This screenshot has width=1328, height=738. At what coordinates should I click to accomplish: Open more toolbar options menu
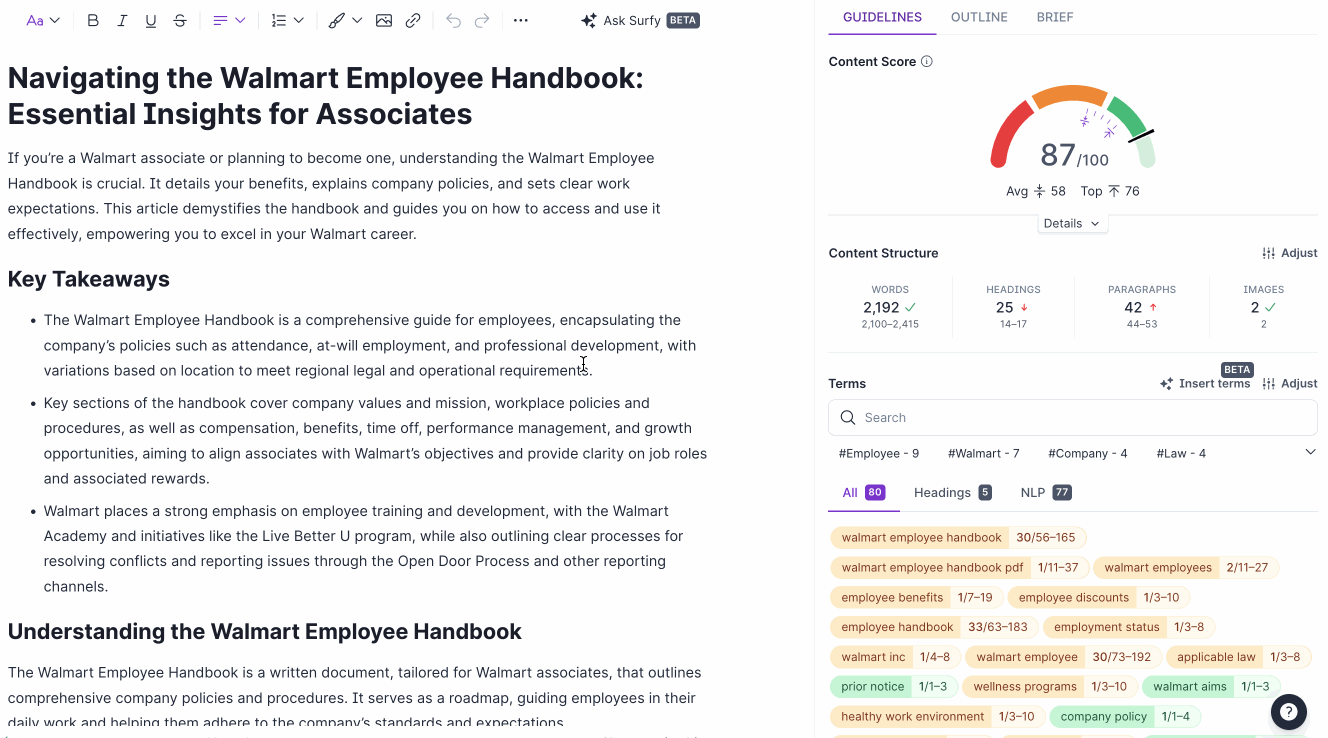520,20
